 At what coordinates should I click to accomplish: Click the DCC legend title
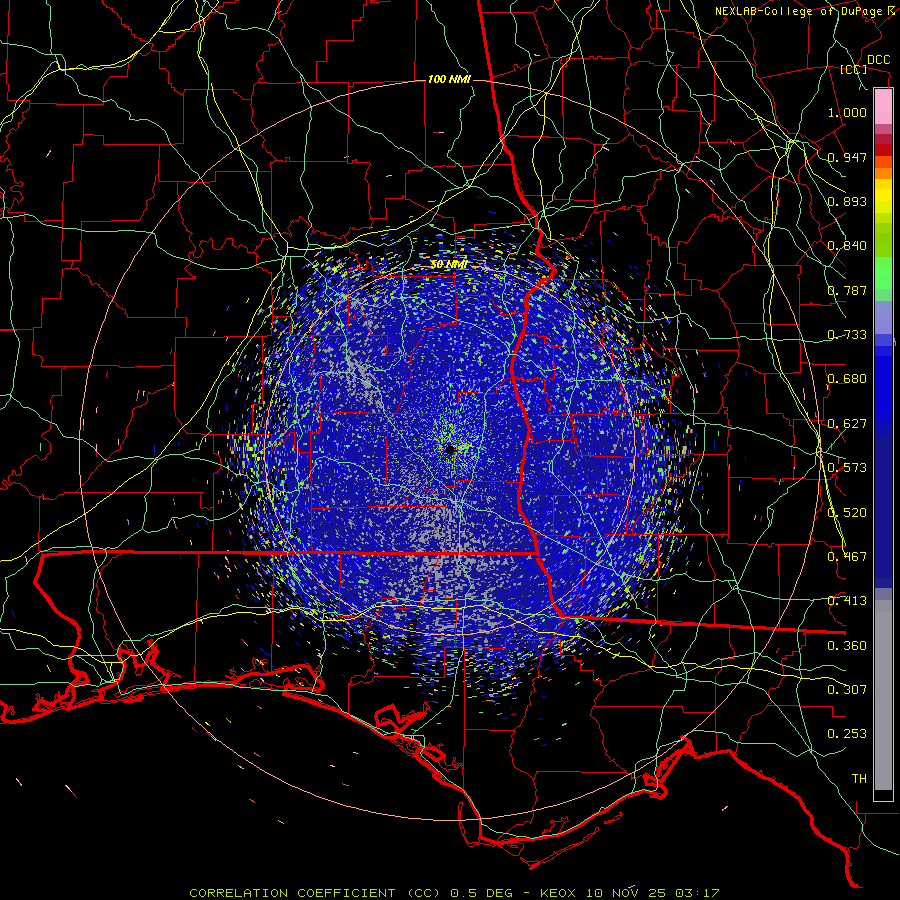(878, 60)
